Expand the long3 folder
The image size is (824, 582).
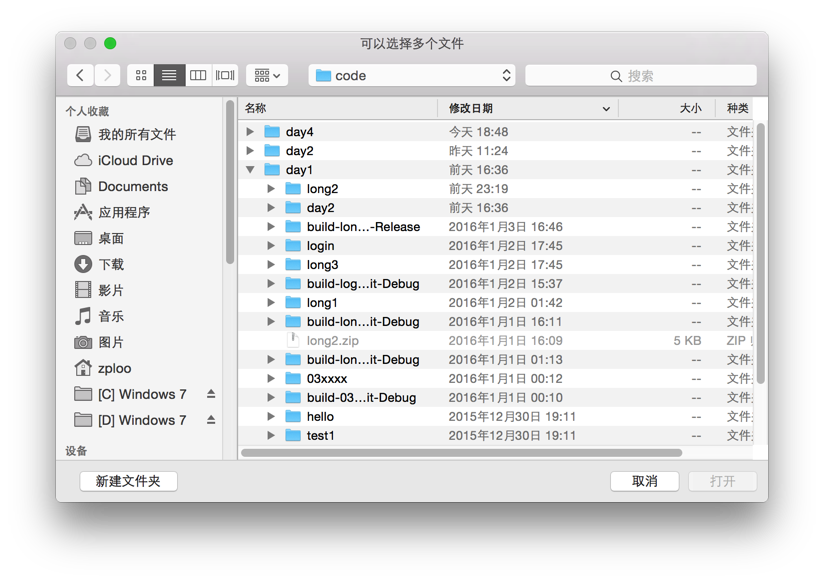point(271,264)
